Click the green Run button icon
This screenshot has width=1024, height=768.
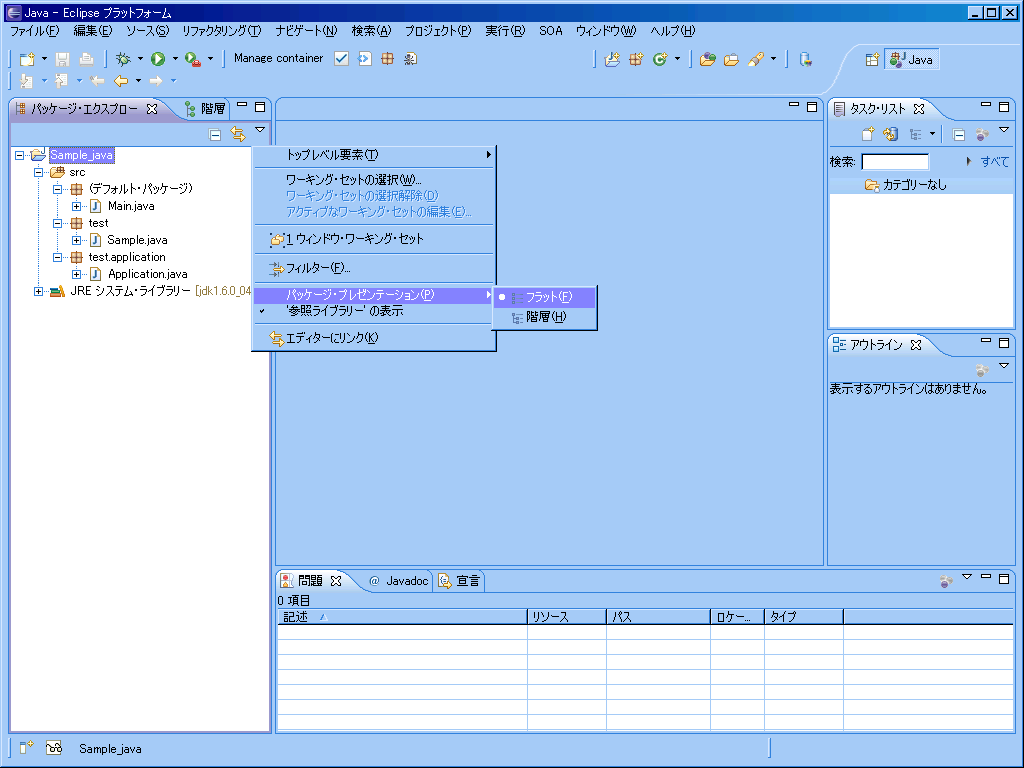pyautogui.click(x=157, y=59)
